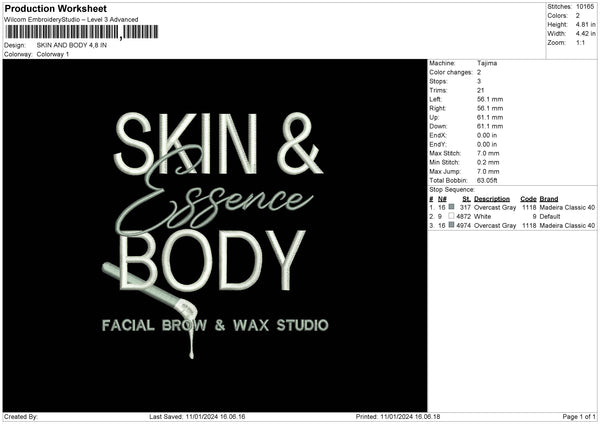Click the 'Max Jump:' label

pos(445,171)
